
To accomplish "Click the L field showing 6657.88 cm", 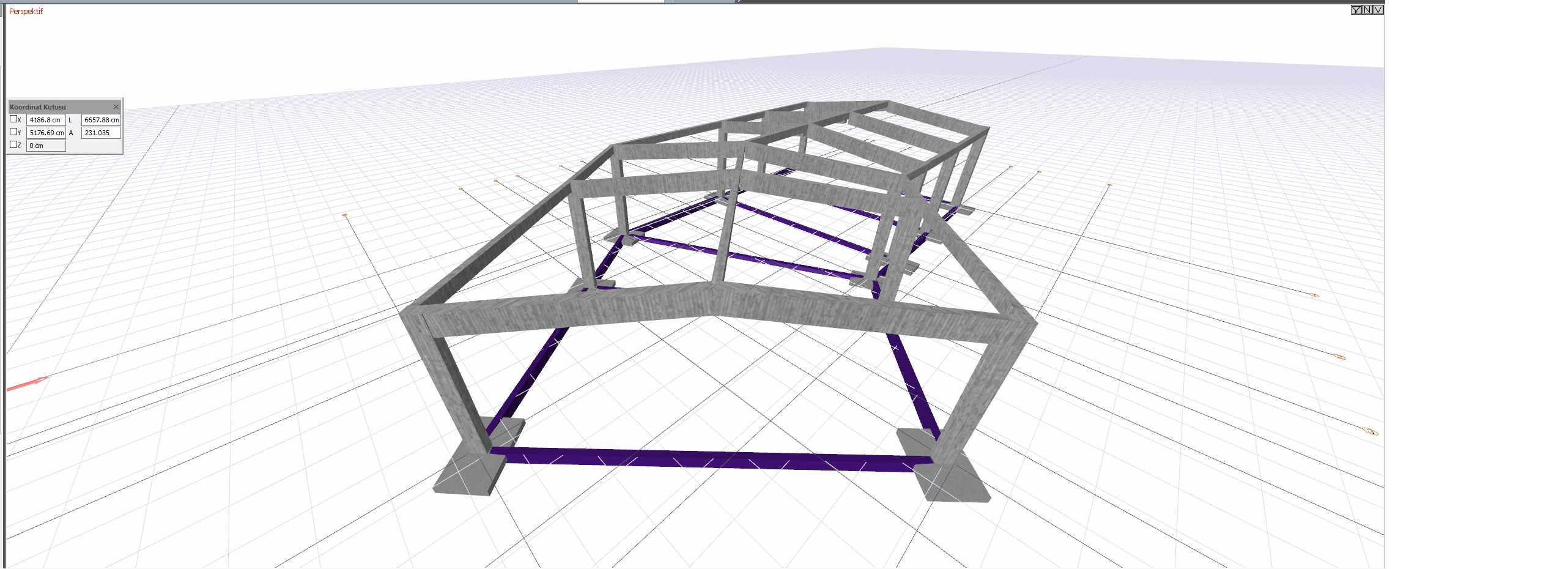I will coord(101,120).
